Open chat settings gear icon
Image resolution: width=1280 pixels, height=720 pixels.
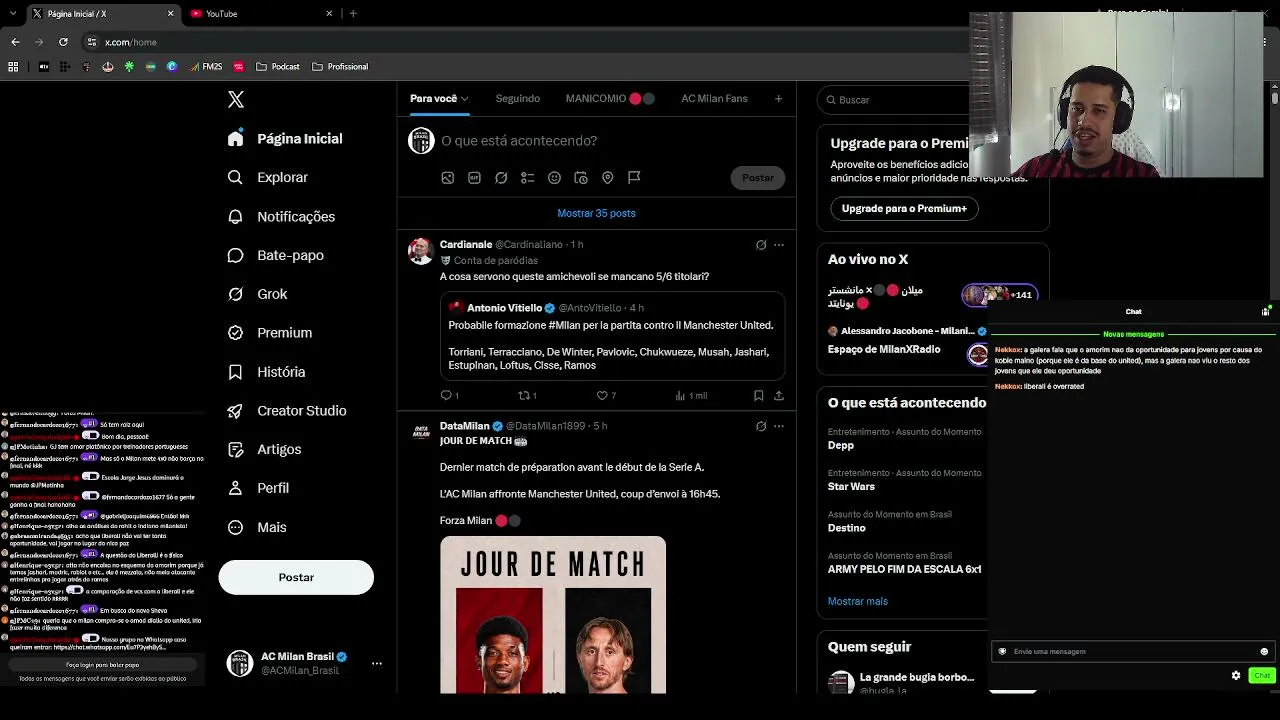click(x=1236, y=676)
